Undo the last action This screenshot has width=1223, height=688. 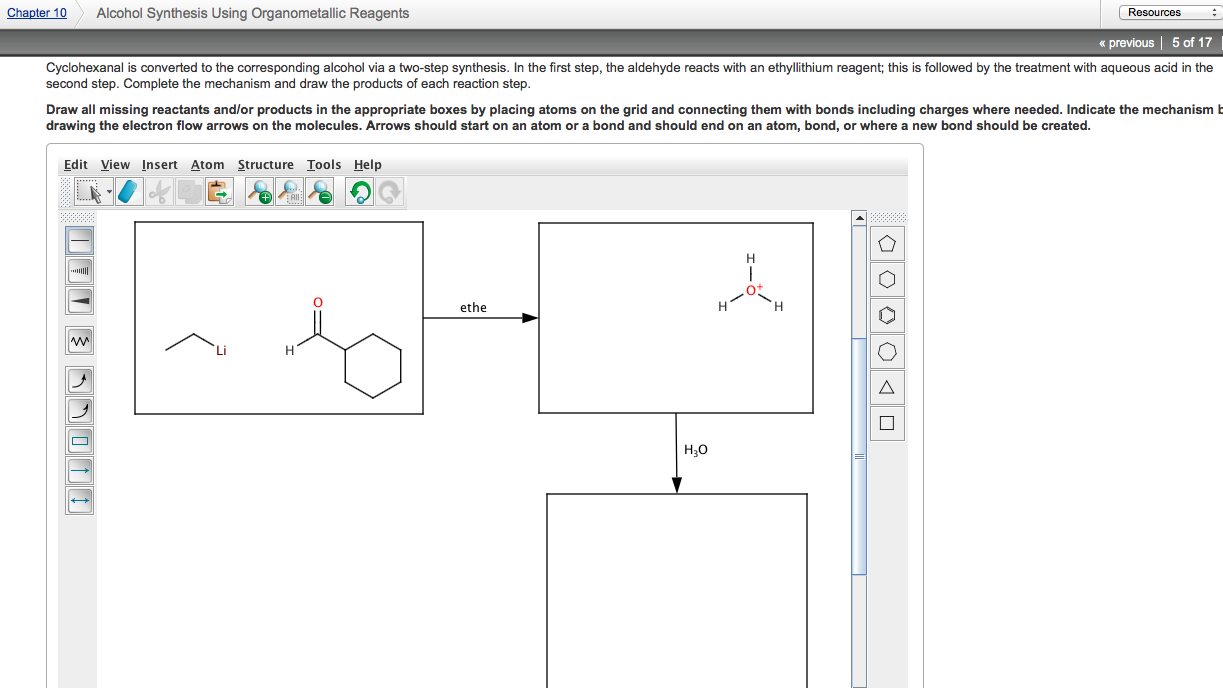359,191
